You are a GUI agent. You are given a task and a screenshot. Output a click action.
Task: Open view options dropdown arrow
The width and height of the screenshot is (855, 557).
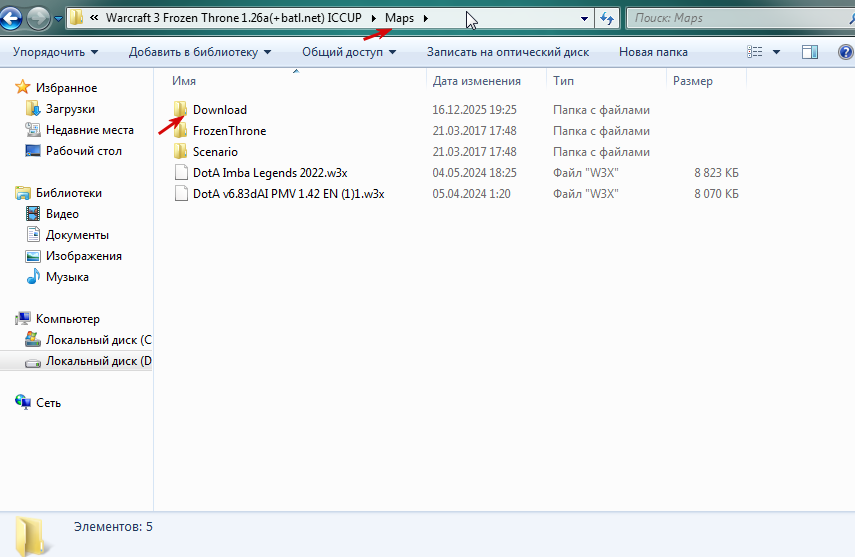point(776,52)
